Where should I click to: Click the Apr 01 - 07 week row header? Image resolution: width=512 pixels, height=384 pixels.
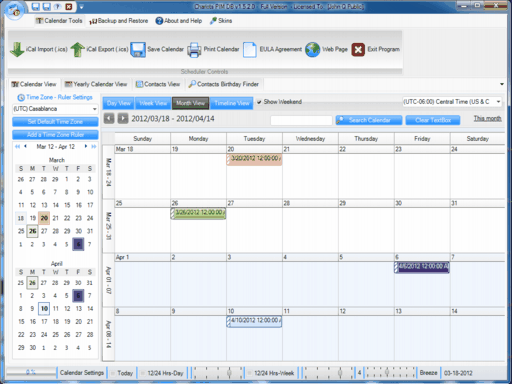[x=109, y=280]
